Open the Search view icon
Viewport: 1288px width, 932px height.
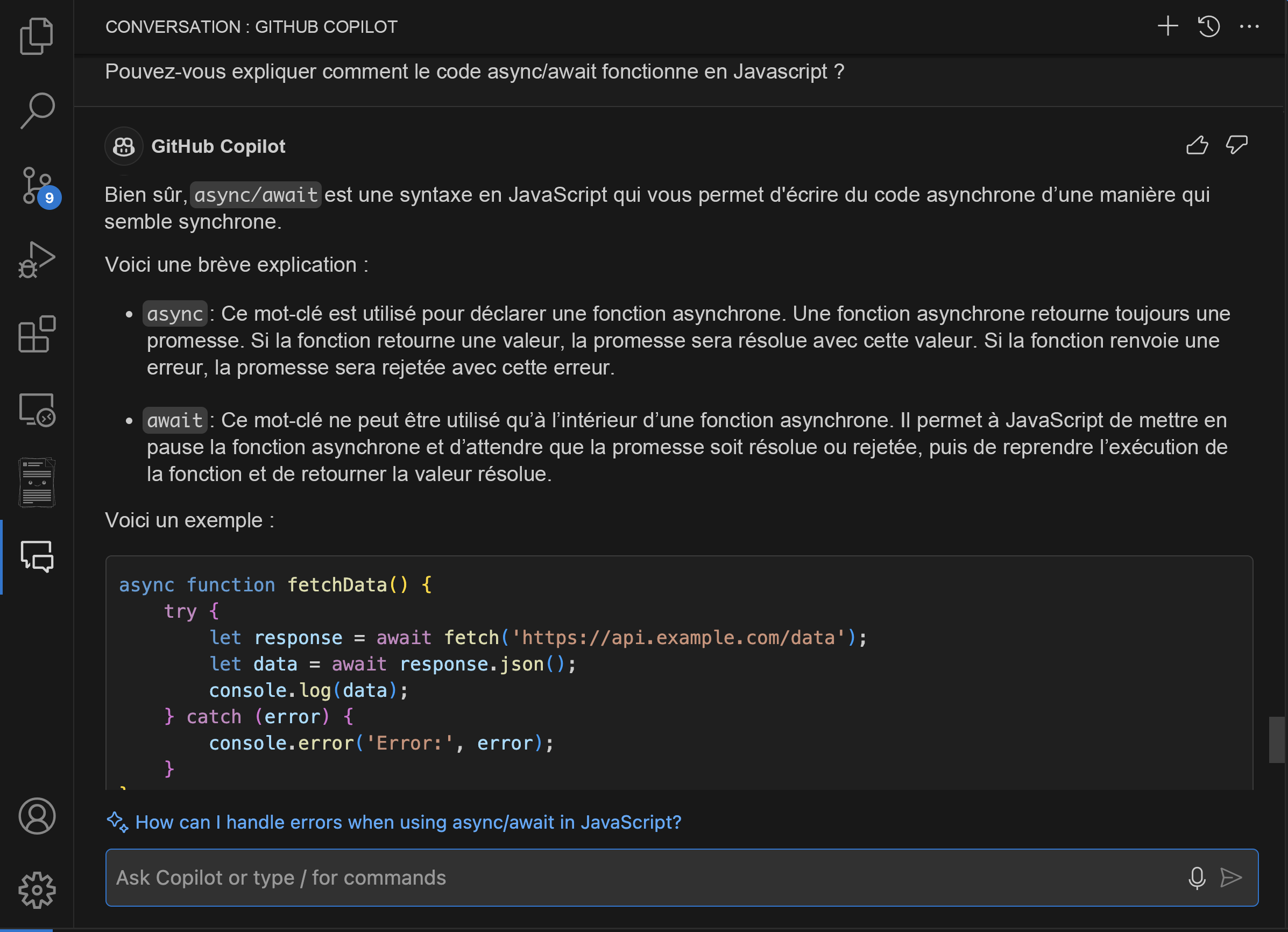coord(37,111)
